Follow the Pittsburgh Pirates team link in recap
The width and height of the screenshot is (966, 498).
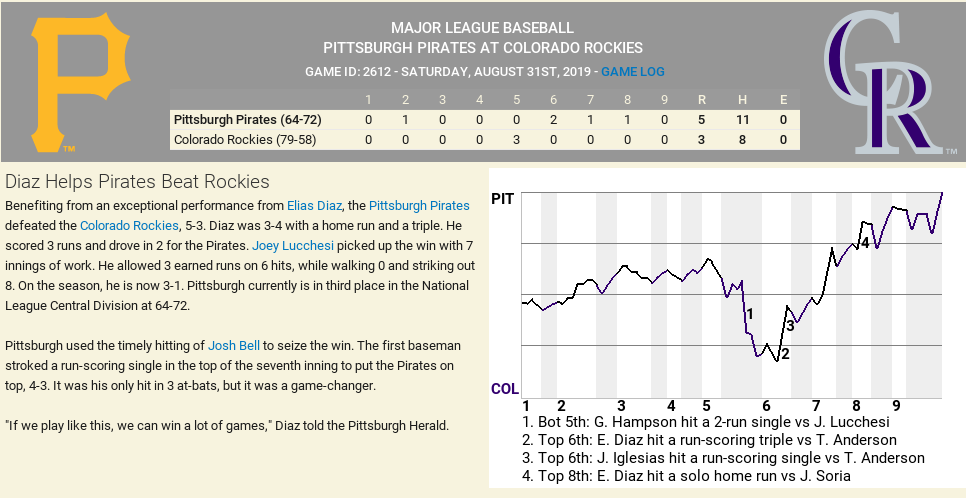pyautogui.click(x=419, y=205)
